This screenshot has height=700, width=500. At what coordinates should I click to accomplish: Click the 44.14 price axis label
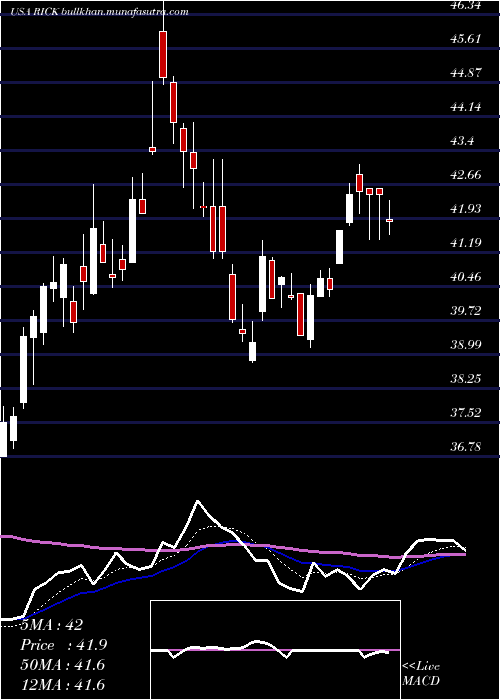tap(466, 107)
